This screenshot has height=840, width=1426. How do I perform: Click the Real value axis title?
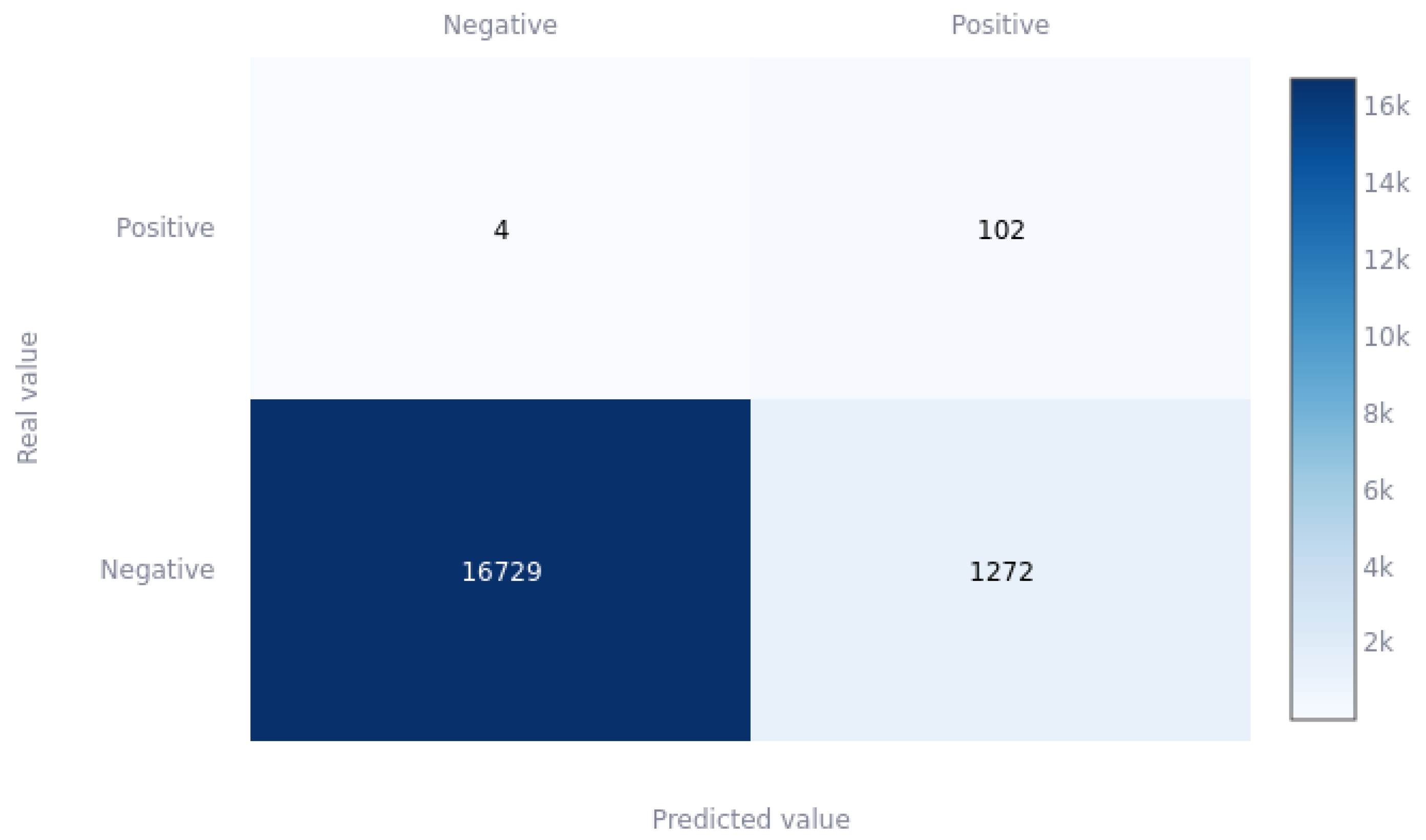(x=27, y=398)
